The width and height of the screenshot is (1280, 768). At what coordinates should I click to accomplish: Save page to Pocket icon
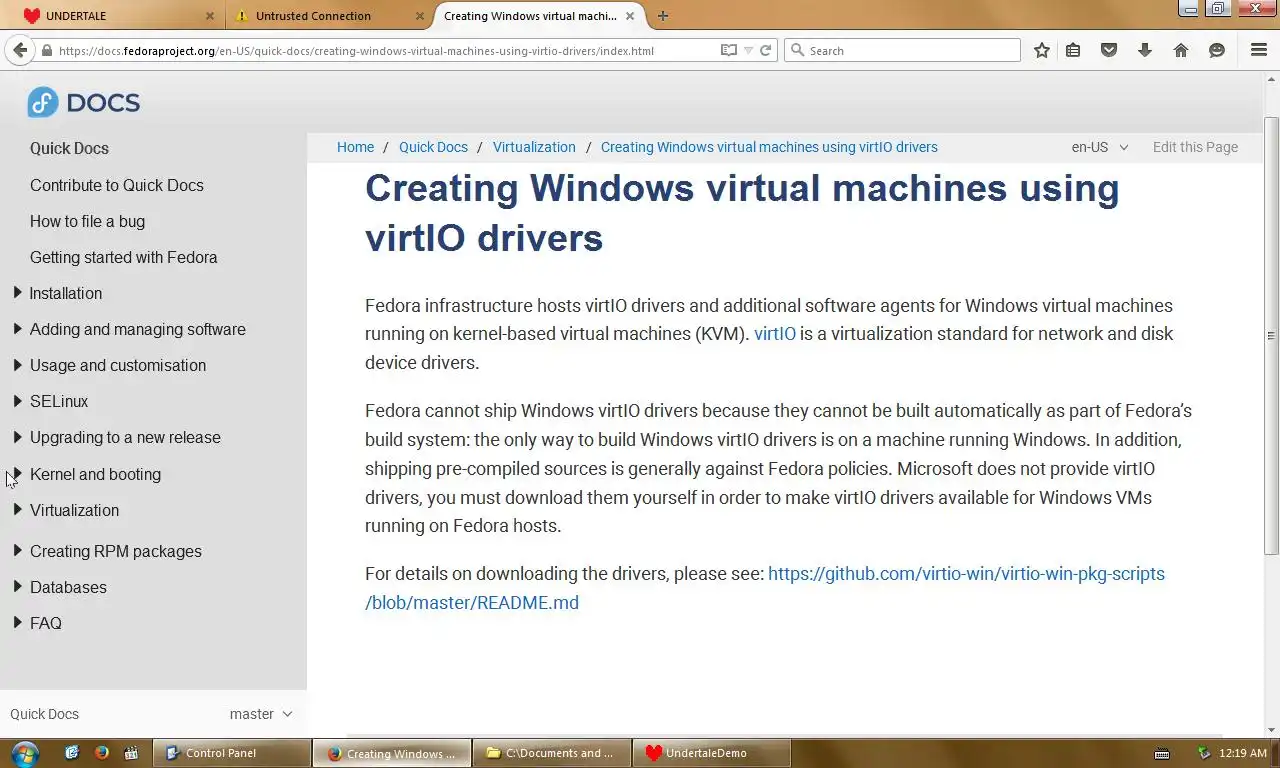[1109, 50]
